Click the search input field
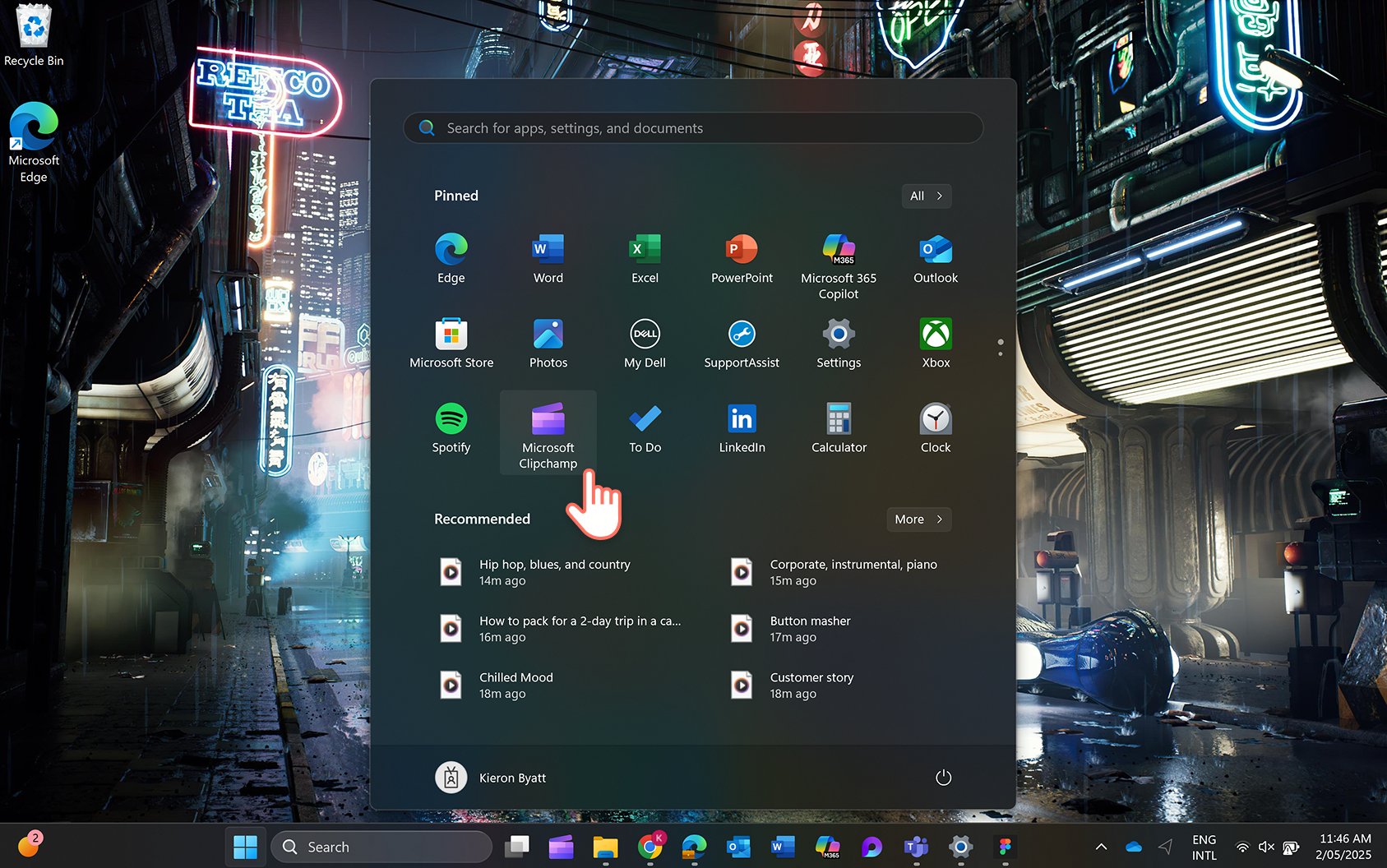1387x868 pixels. (x=692, y=127)
